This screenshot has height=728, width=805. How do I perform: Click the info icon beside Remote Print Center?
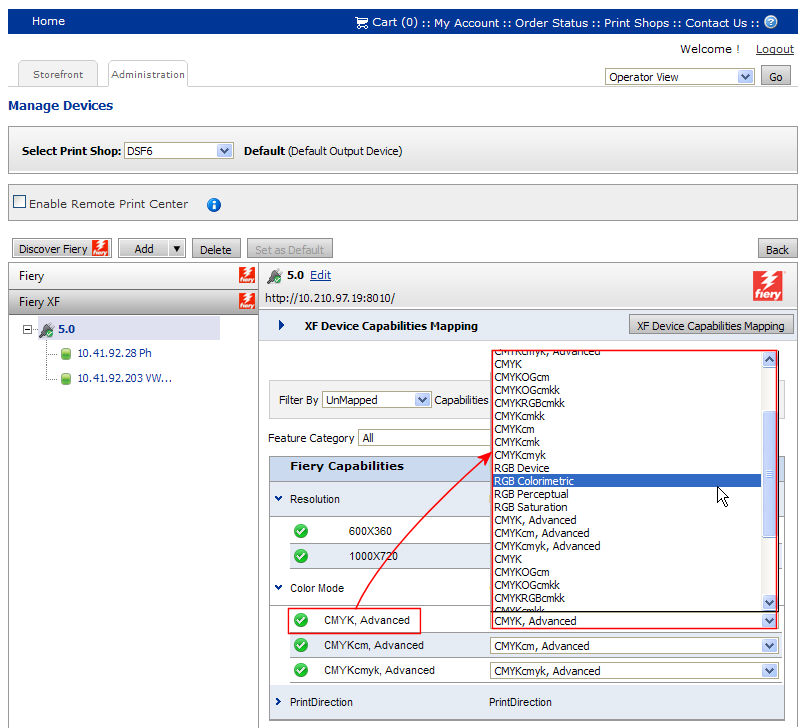point(214,205)
